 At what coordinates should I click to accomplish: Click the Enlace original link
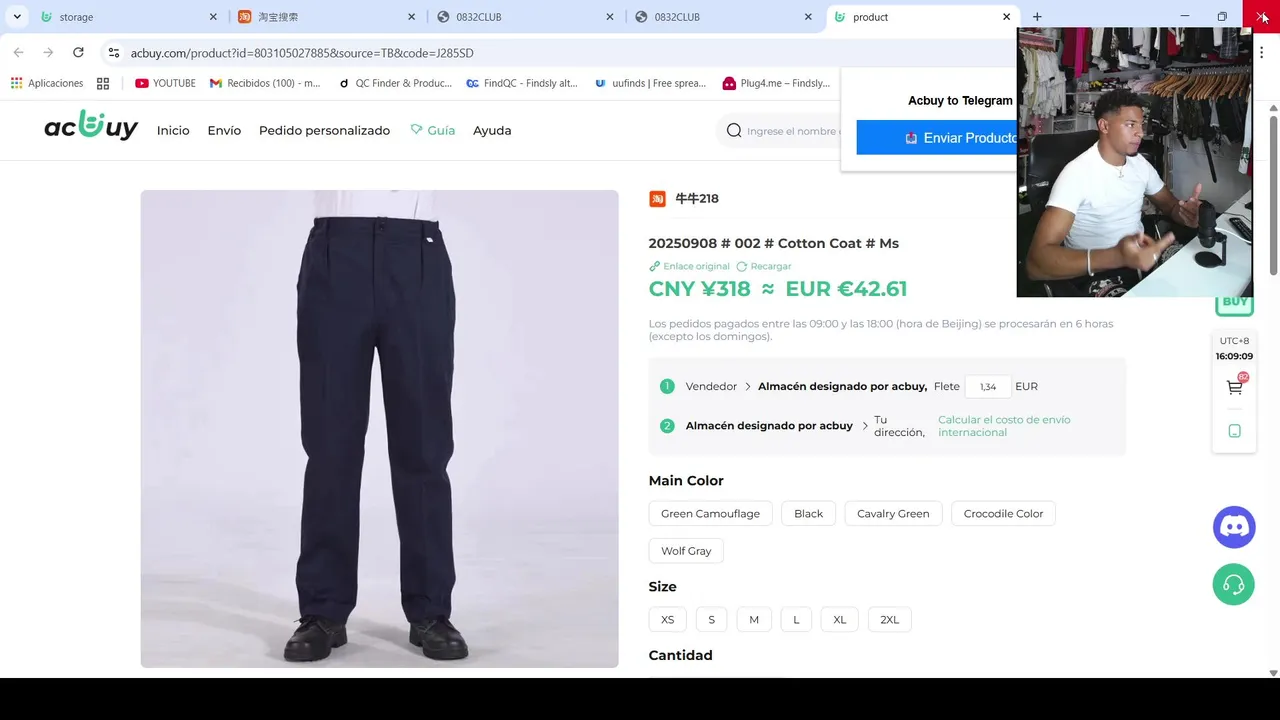click(690, 266)
